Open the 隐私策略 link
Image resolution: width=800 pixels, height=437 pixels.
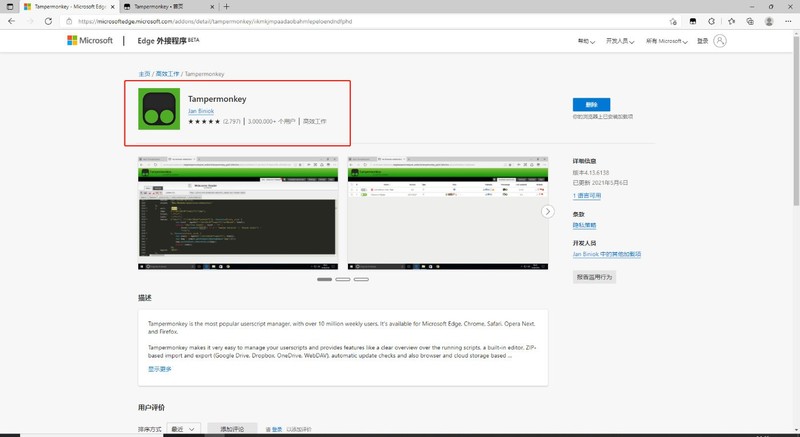pos(584,225)
